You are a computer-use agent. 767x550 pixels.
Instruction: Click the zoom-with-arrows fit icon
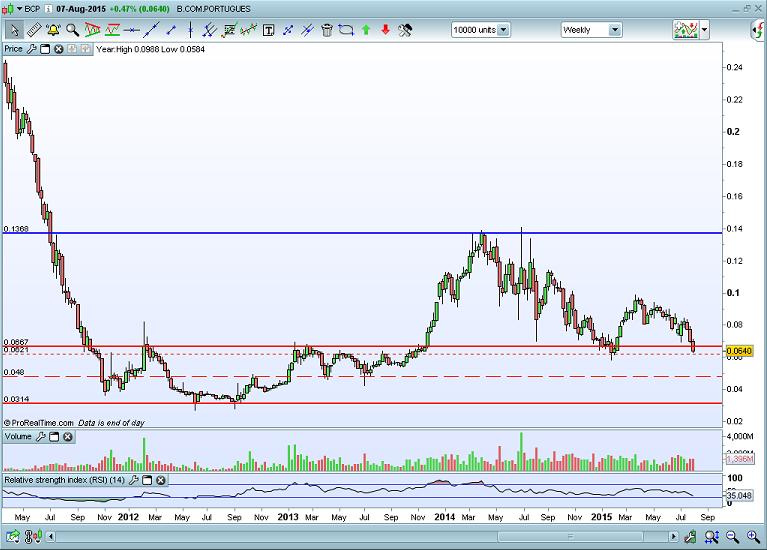(x=712, y=537)
